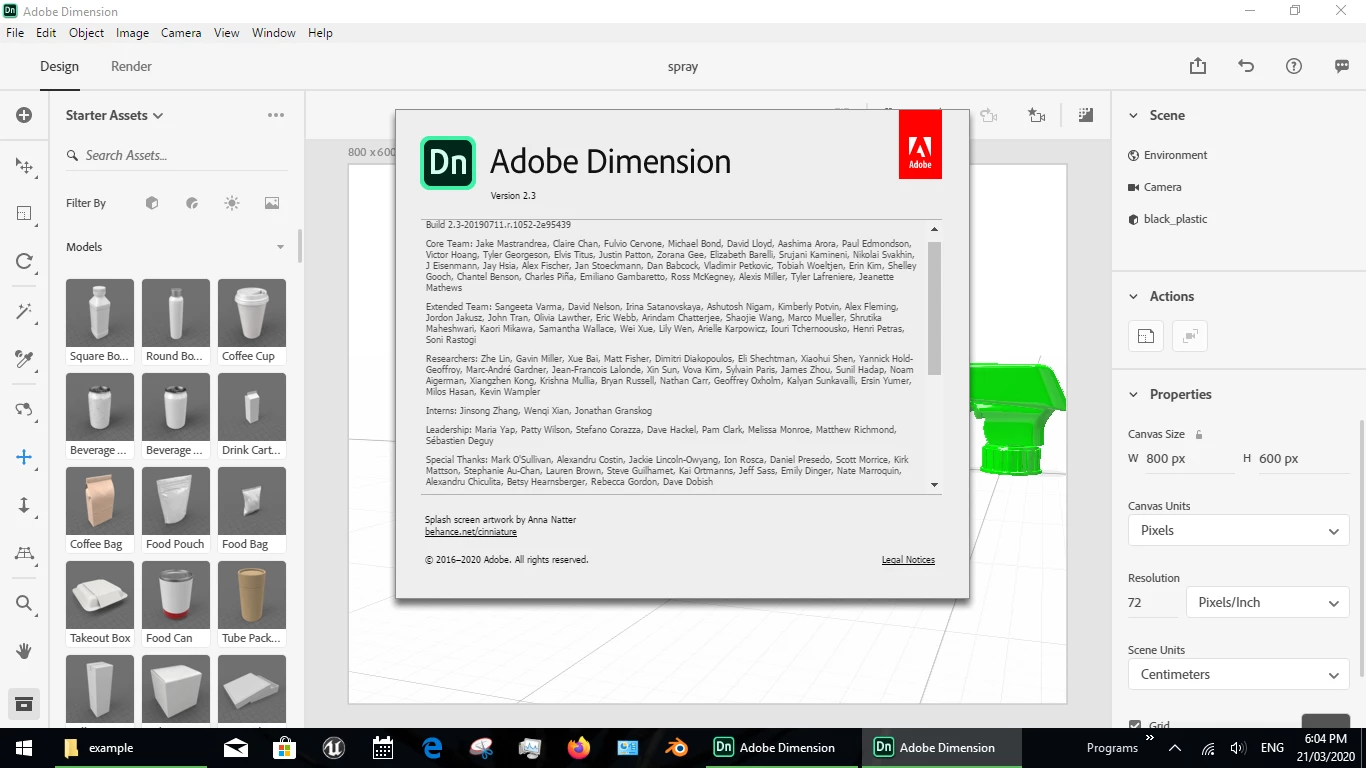Image resolution: width=1366 pixels, height=768 pixels.
Task: Open the Legal Notices link
Action: (908, 560)
